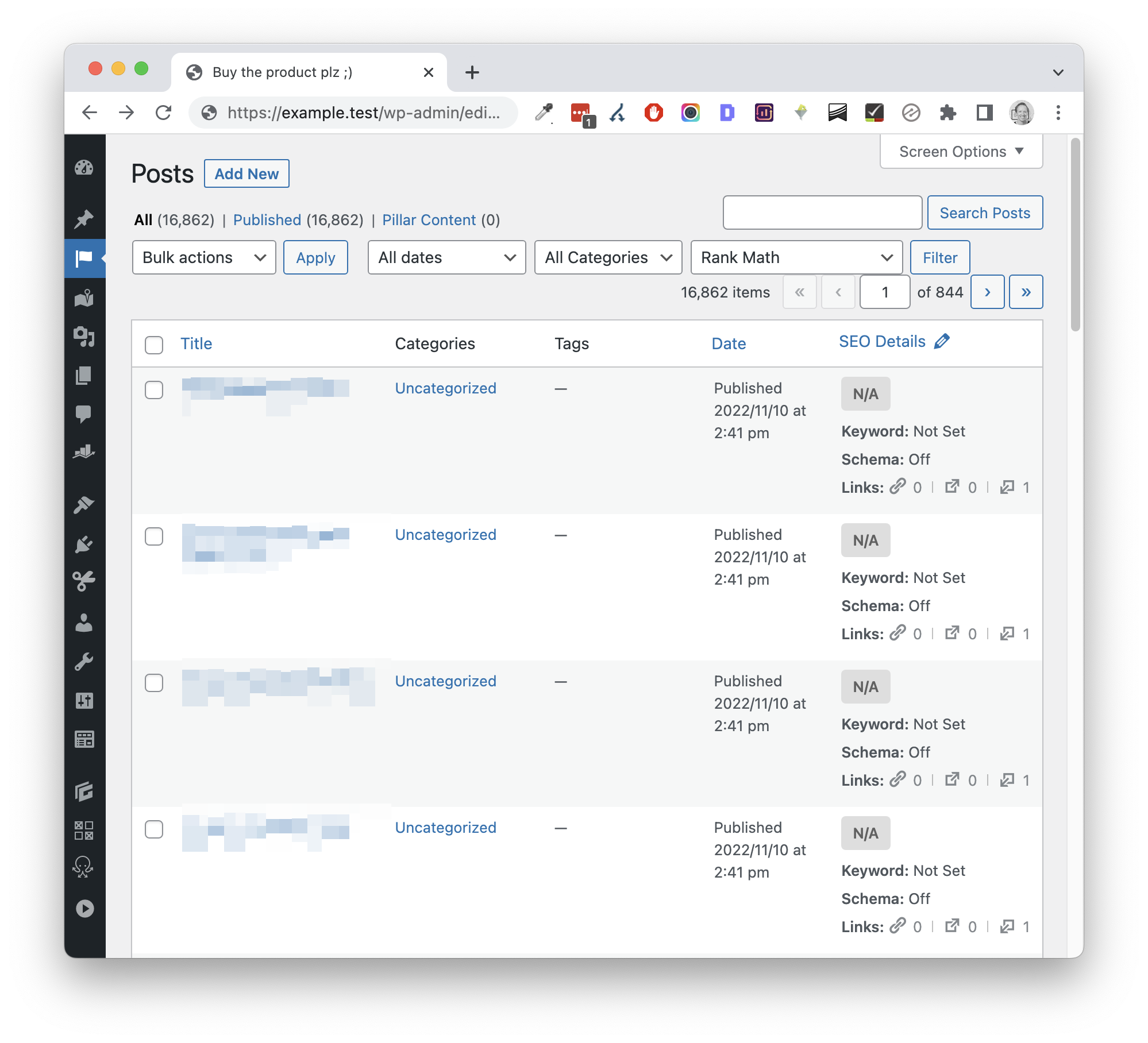1148x1043 pixels.
Task: Toggle the third post row checkbox
Action: pyautogui.click(x=155, y=681)
